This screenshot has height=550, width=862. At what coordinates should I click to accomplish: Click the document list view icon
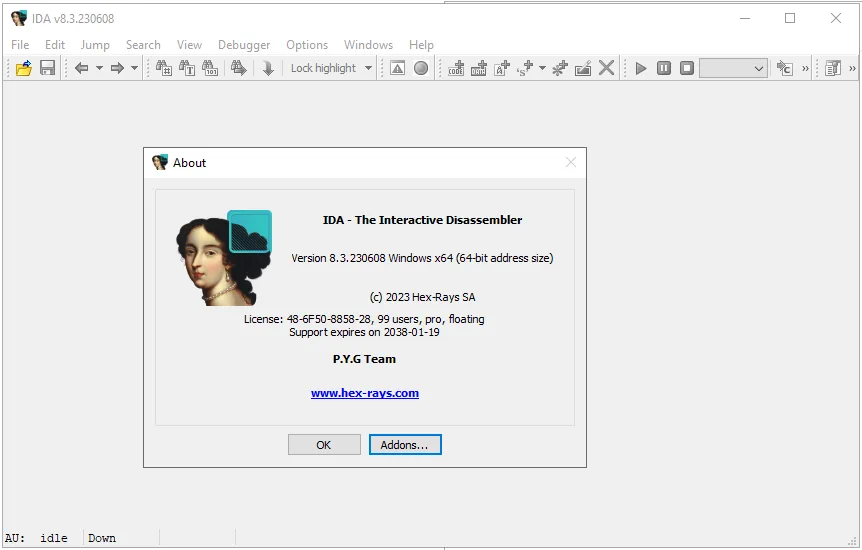tap(833, 68)
